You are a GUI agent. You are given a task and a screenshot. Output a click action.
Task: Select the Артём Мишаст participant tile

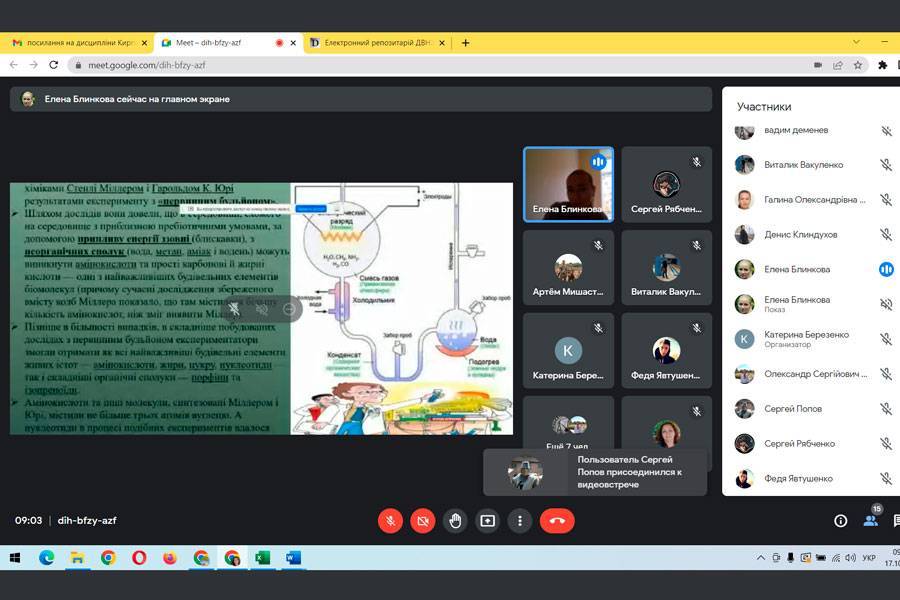pos(568,267)
